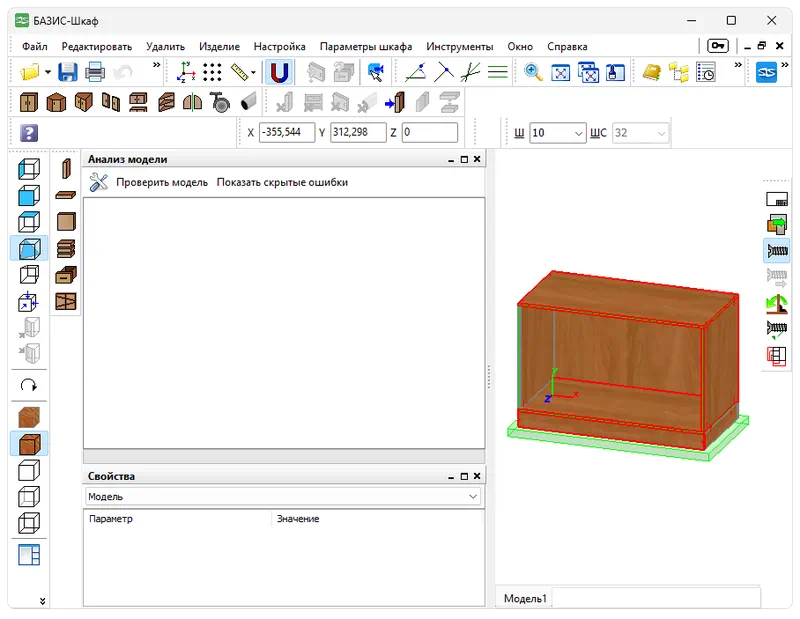Click the yellow book icon
The width and height of the screenshot is (800, 619).
coord(652,72)
